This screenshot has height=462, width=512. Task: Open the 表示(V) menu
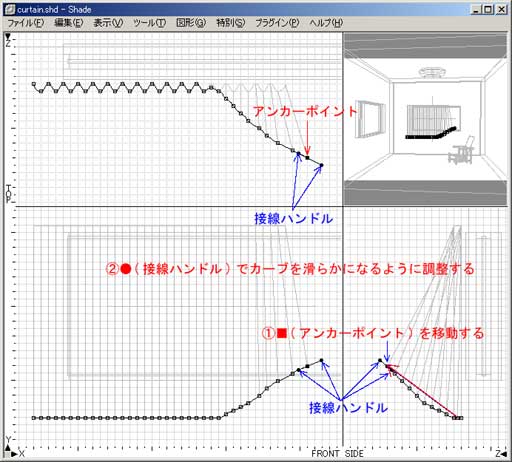point(108,23)
